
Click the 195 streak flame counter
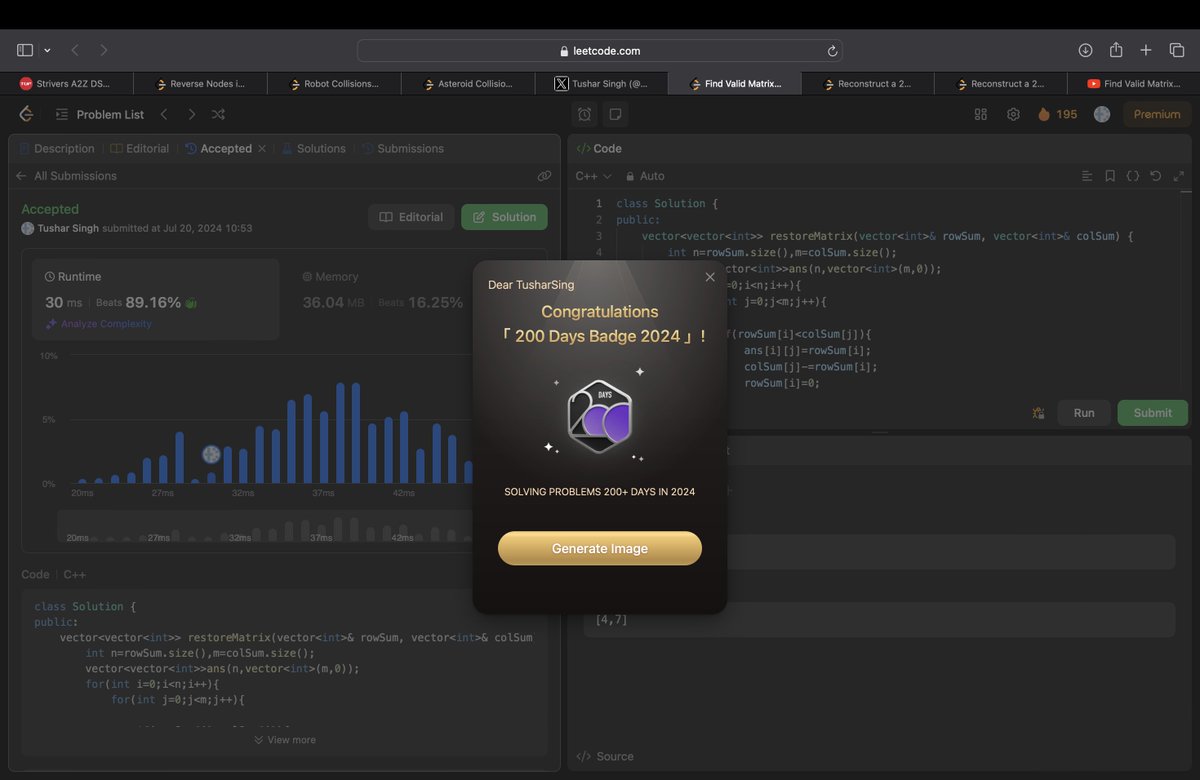tap(1057, 114)
